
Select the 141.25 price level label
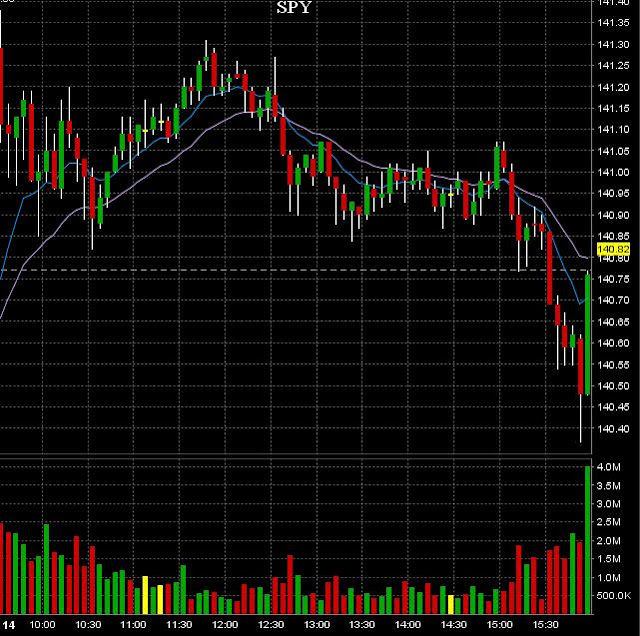pos(613,65)
